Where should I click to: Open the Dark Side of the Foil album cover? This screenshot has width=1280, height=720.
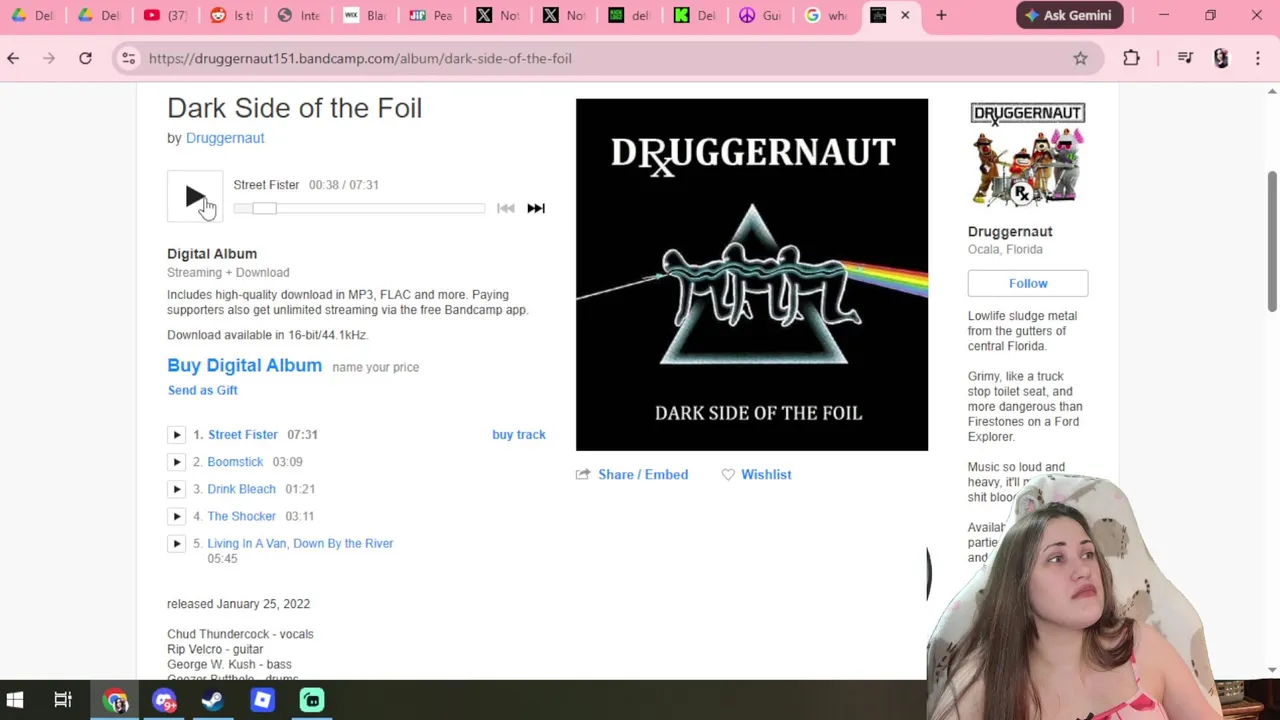click(752, 274)
